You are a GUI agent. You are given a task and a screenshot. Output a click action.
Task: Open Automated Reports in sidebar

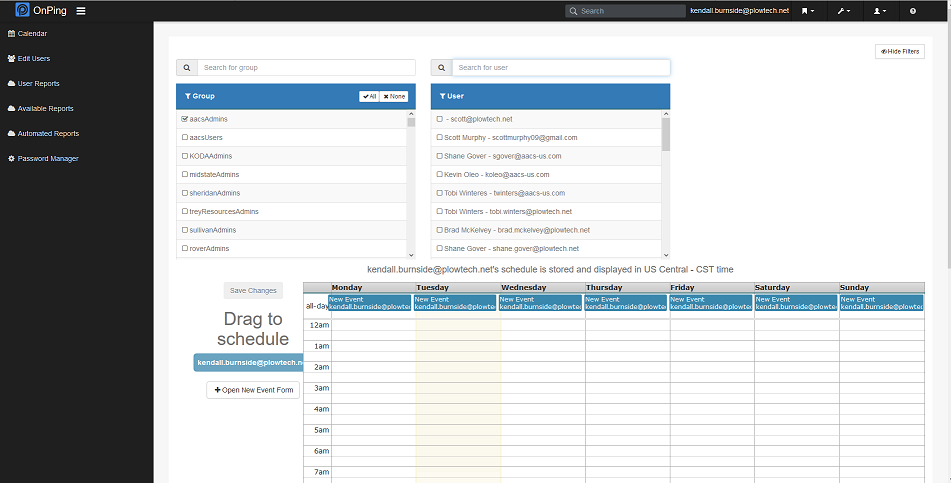coord(43,133)
